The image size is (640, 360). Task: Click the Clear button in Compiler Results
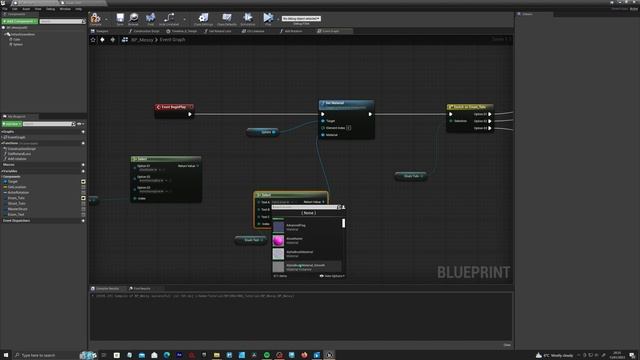[507, 345]
